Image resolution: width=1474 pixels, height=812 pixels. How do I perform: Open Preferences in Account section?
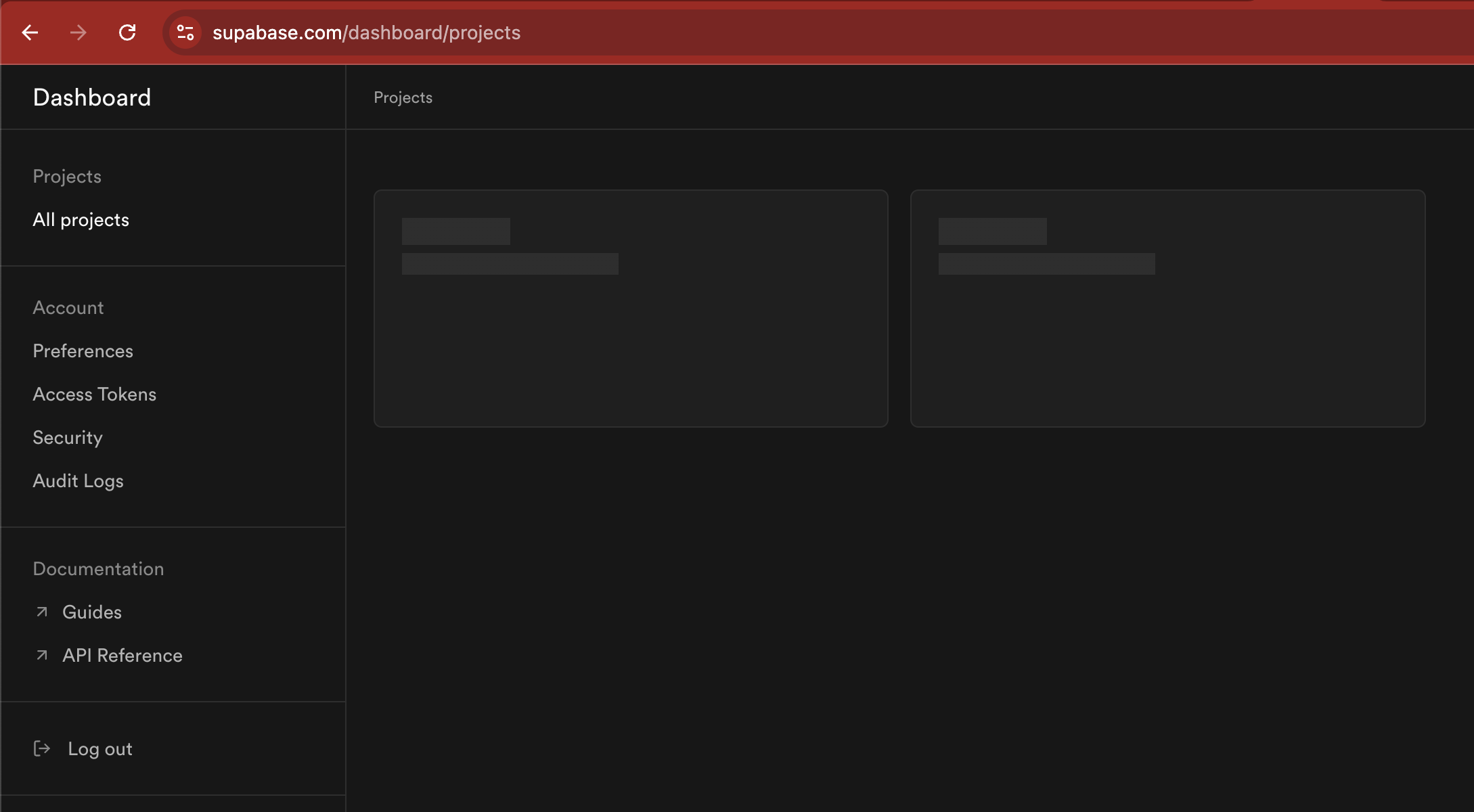83,351
